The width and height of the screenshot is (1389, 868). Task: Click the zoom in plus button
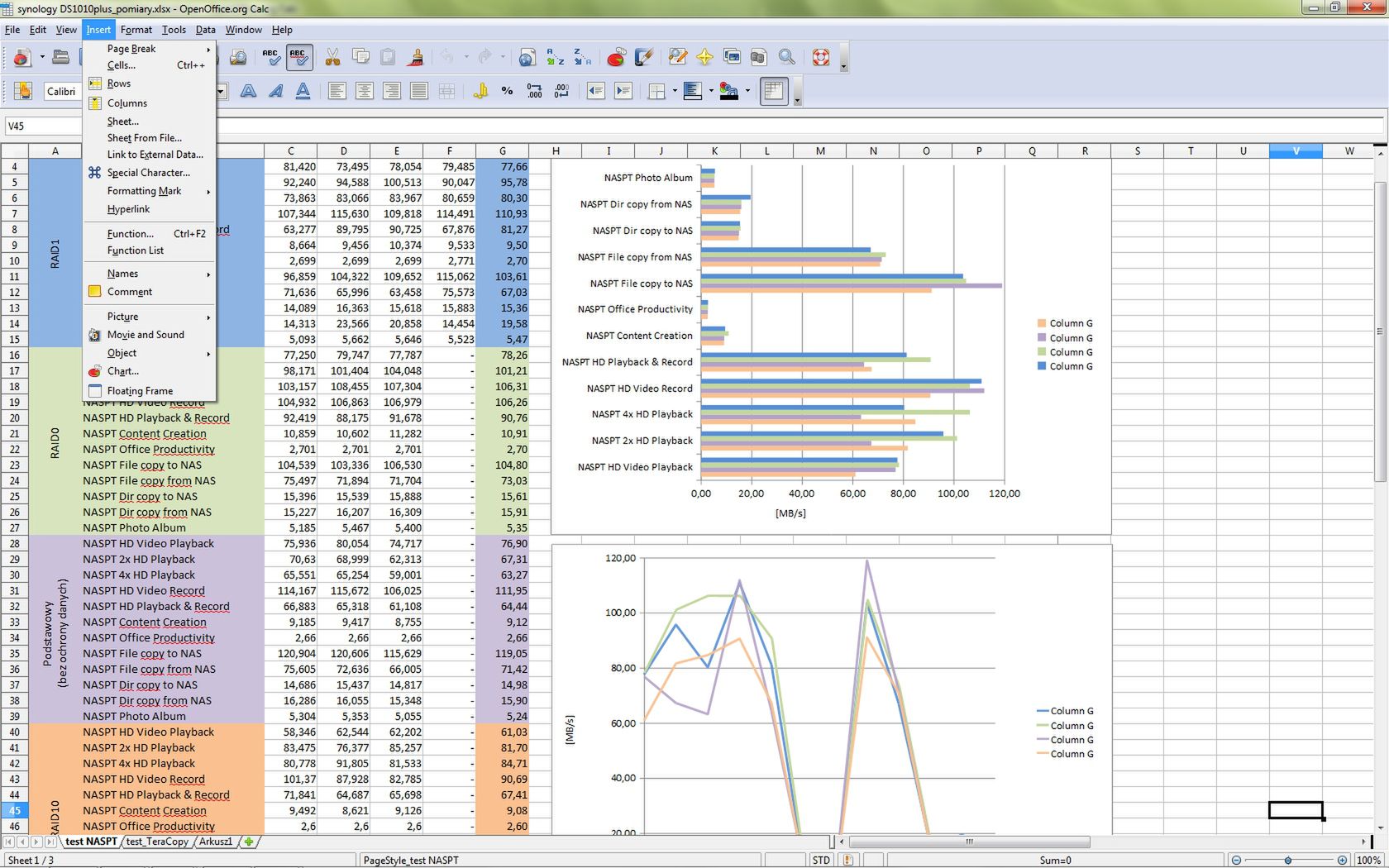click(1342, 860)
